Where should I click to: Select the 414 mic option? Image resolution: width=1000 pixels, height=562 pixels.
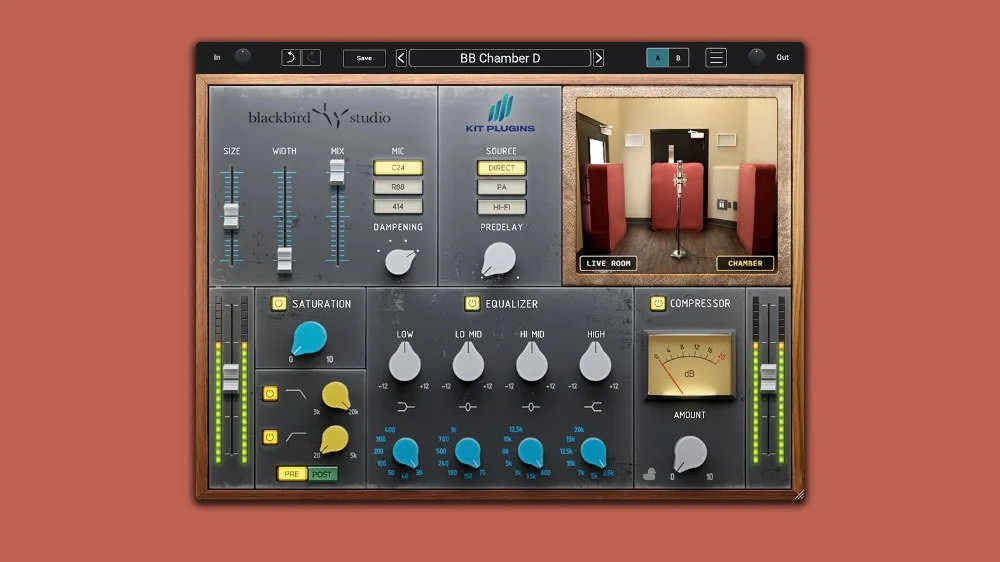coord(398,207)
